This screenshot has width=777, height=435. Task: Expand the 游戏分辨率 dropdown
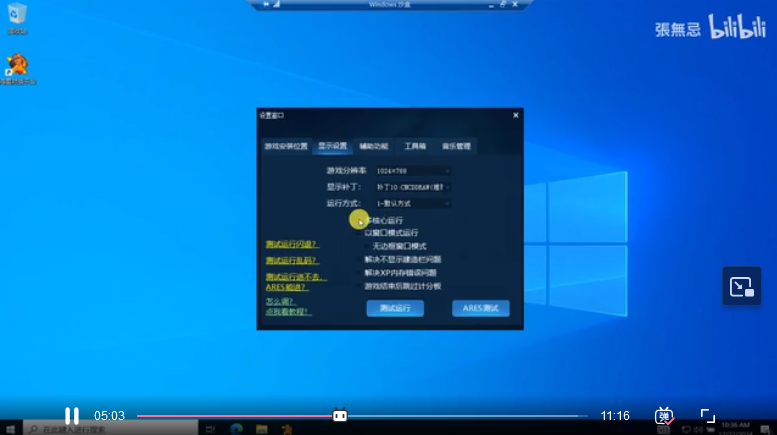click(x=411, y=171)
